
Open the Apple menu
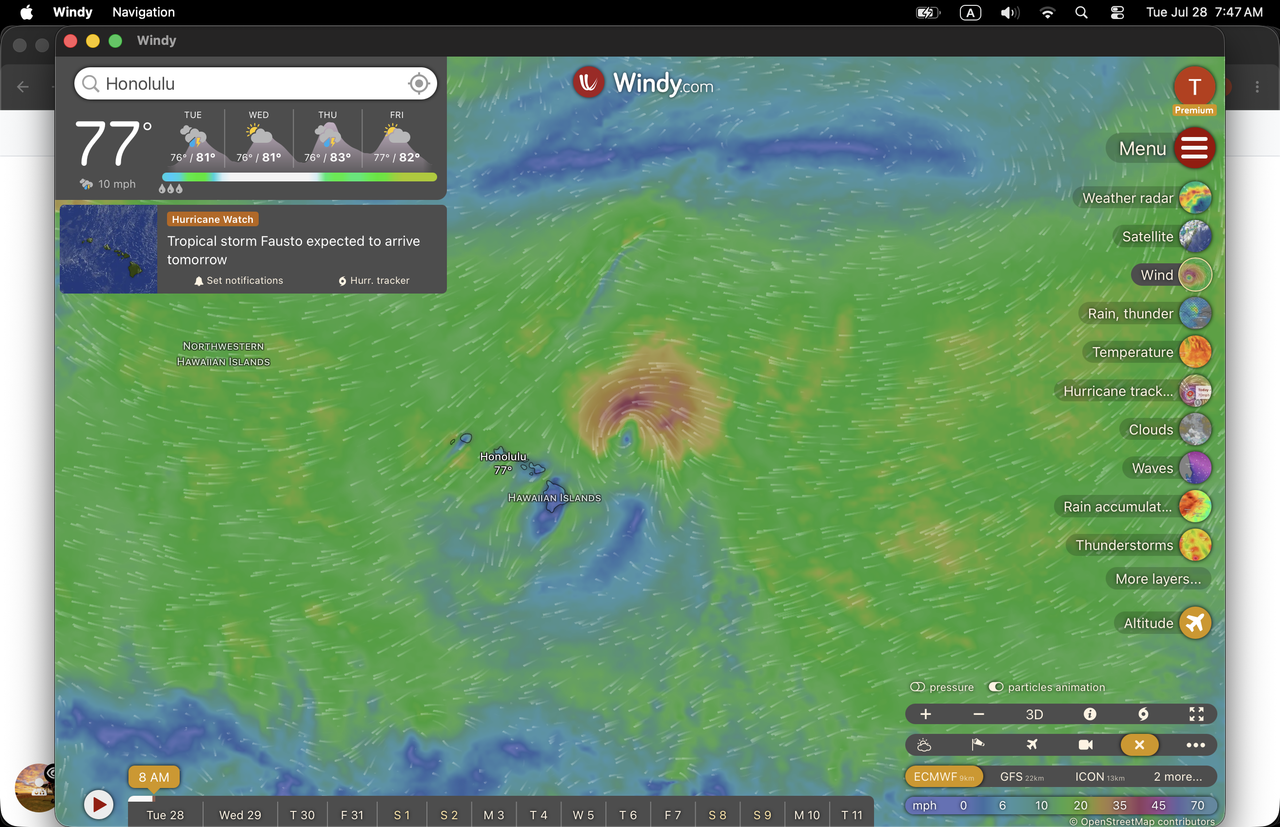click(x=26, y=12)
